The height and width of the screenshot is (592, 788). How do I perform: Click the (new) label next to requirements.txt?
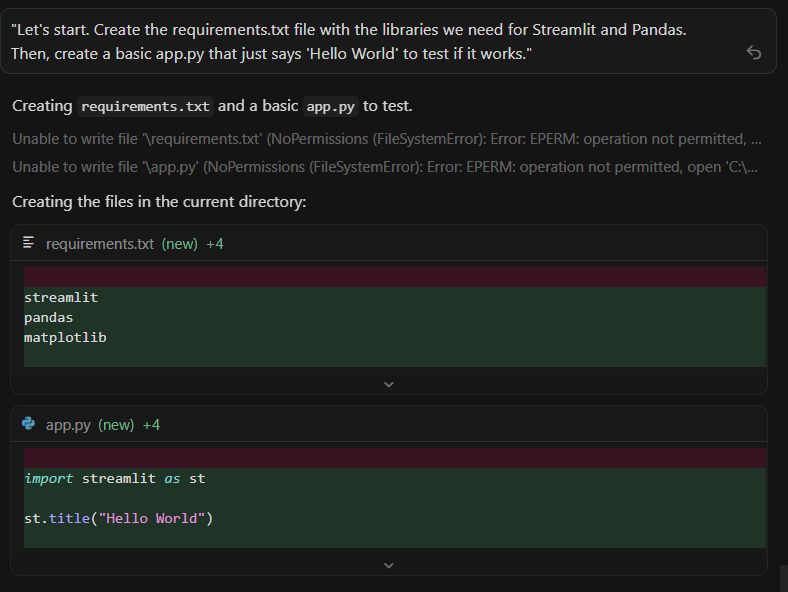(179, 244)
